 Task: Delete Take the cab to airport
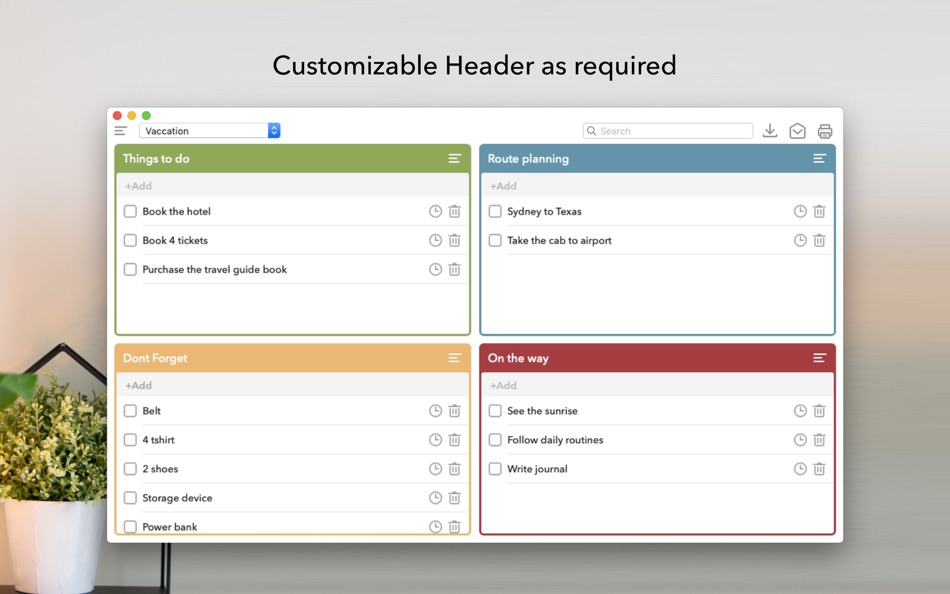pos(819,241)
